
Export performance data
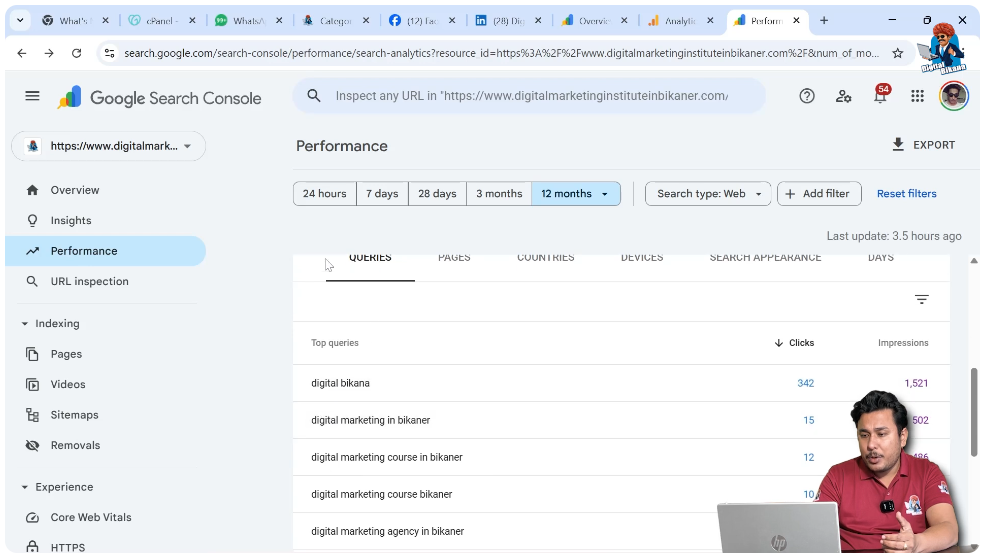pyautogui.click(x=924, y=145)
